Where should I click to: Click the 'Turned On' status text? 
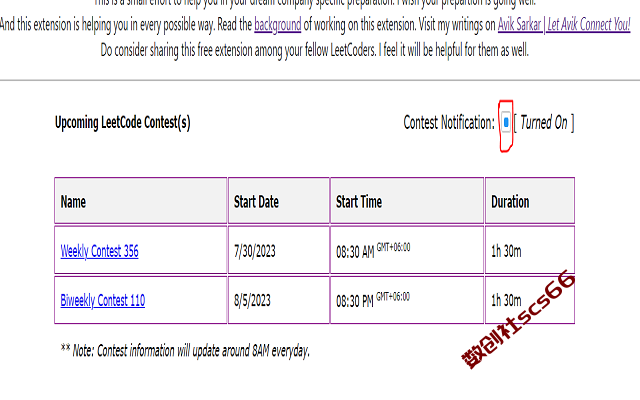tap(544, 122)
